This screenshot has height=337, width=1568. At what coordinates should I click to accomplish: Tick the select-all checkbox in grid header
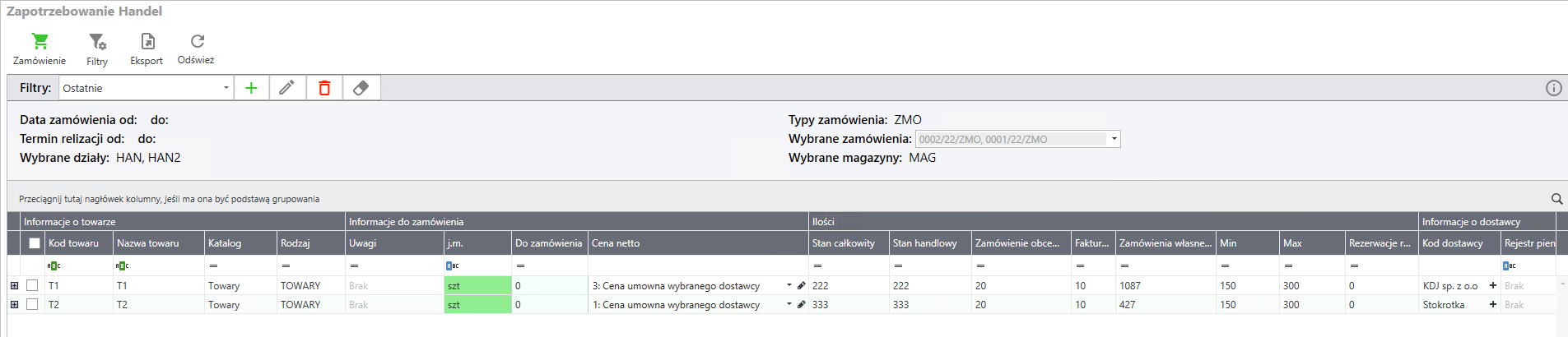point(35,243)
